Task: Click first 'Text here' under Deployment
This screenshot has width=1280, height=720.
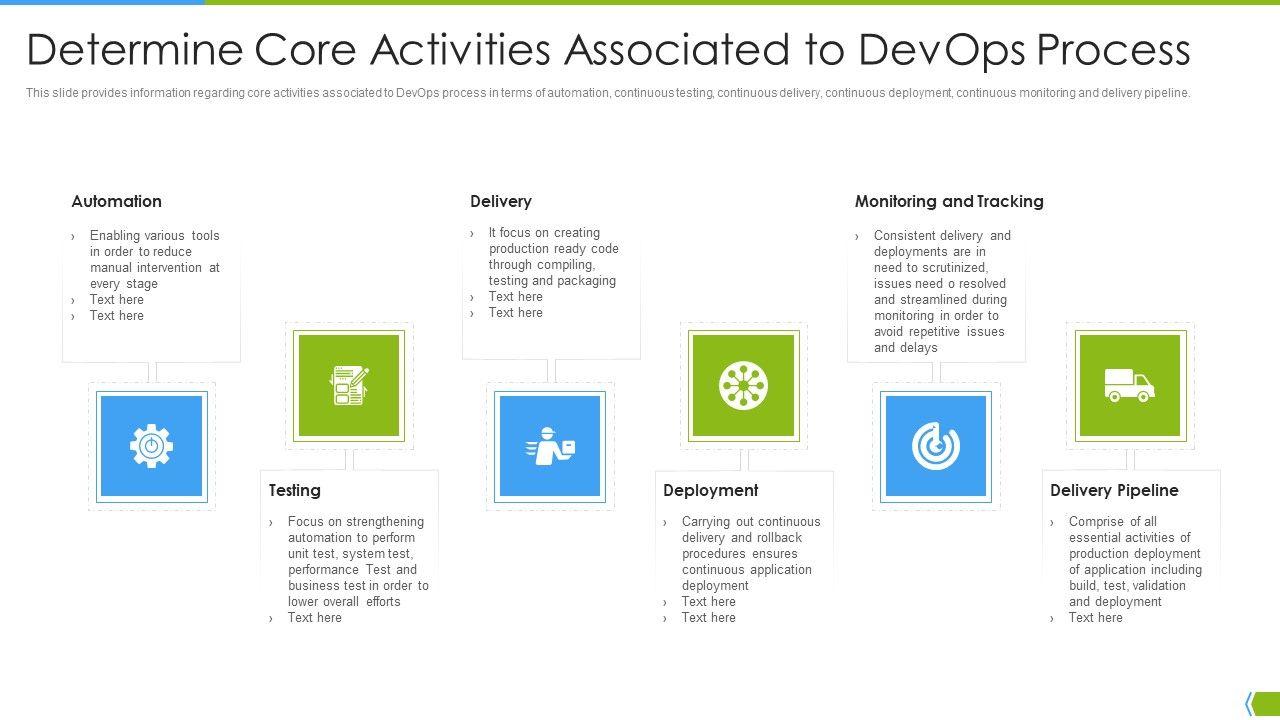Action: [709, 602]
